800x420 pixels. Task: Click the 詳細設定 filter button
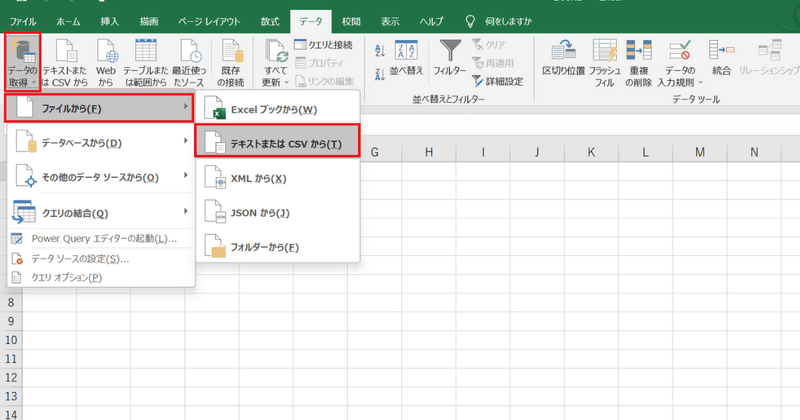pyautogui.click(x=498, y=81)
